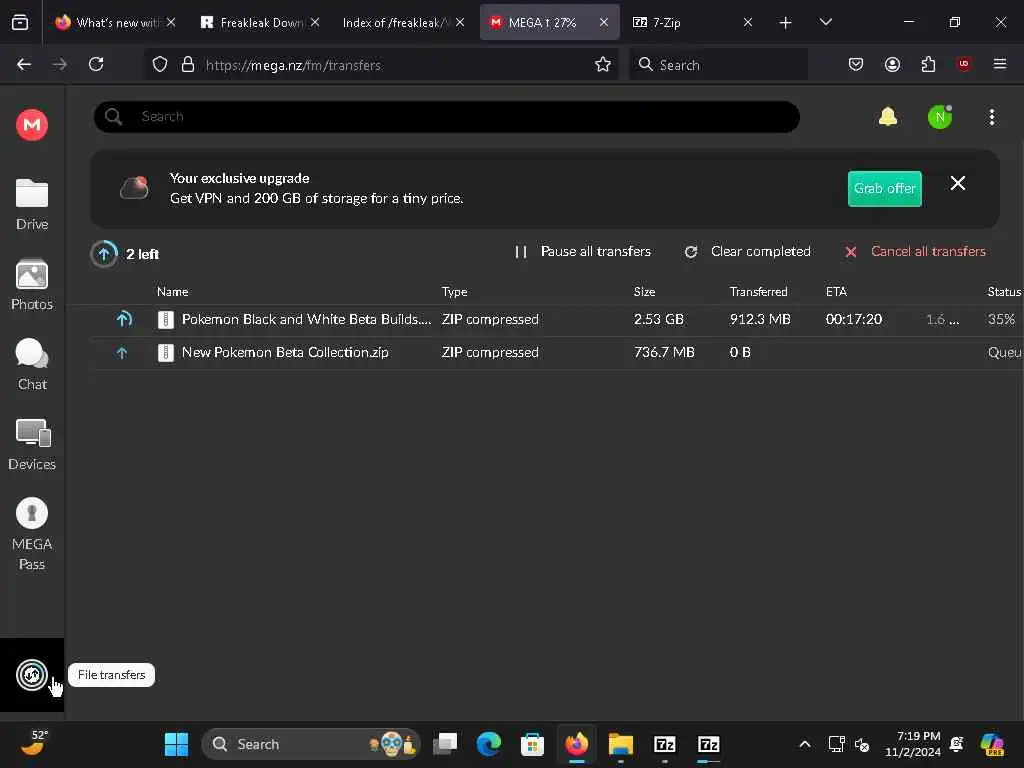Click Grab offer button
Image resolution: width=1024 pixels, height=768 pixels.
click(x=884, y=188)
